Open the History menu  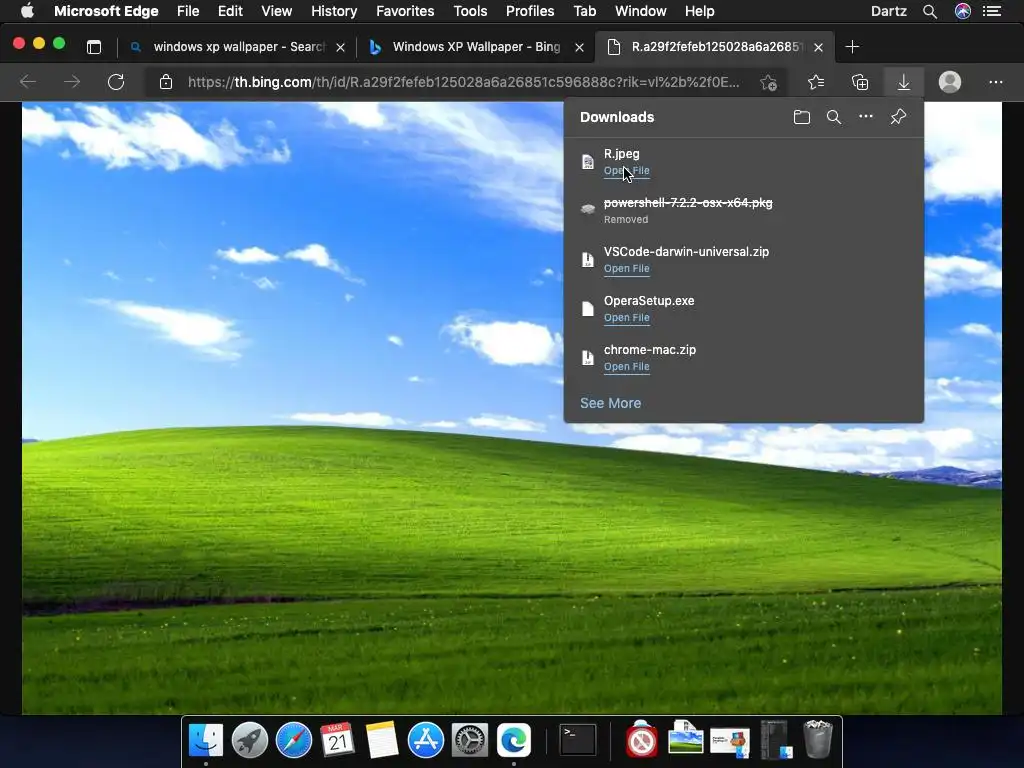click(x=334, y=11)
